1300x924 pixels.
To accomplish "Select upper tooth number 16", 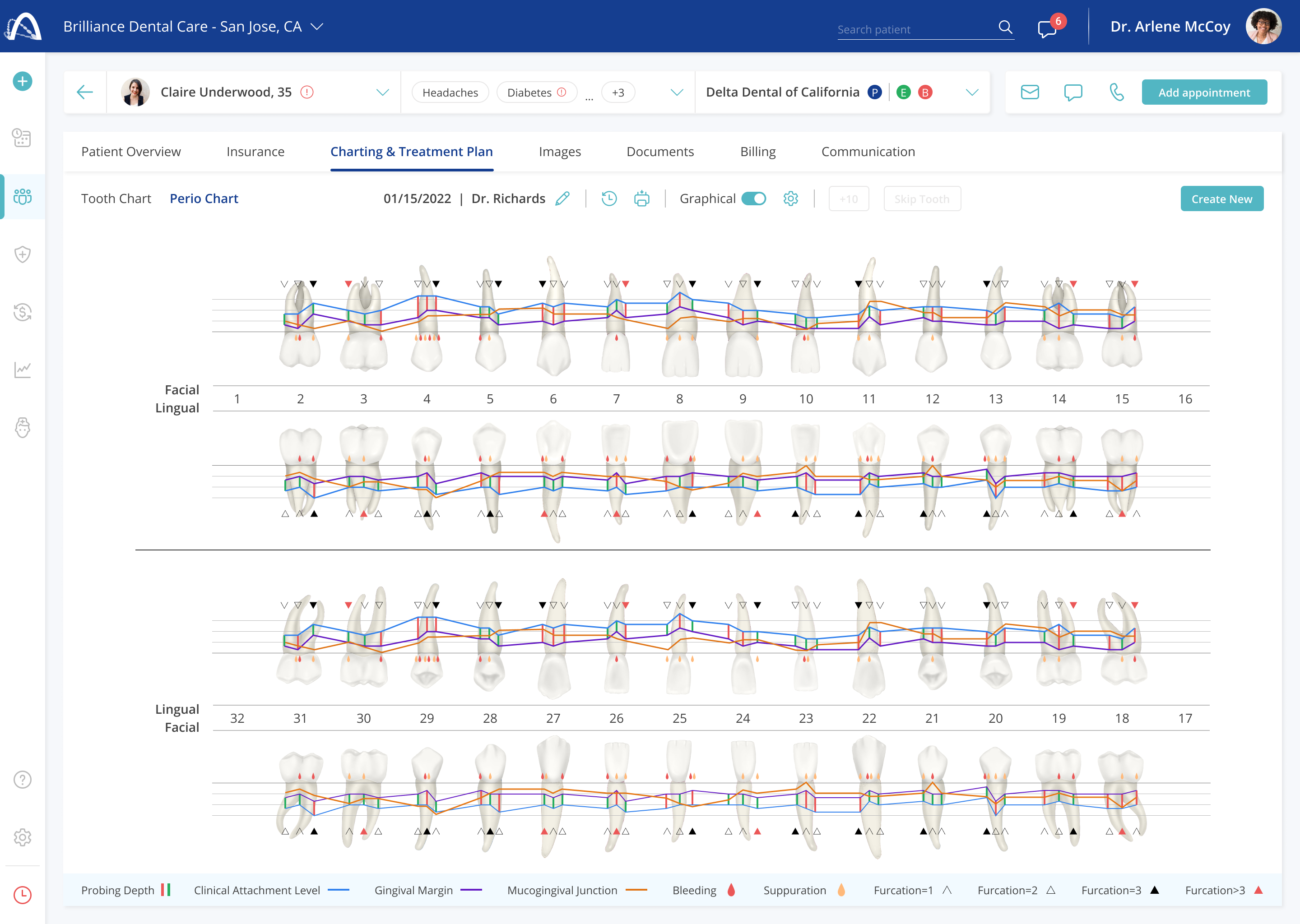I will tap(1185, 399).
